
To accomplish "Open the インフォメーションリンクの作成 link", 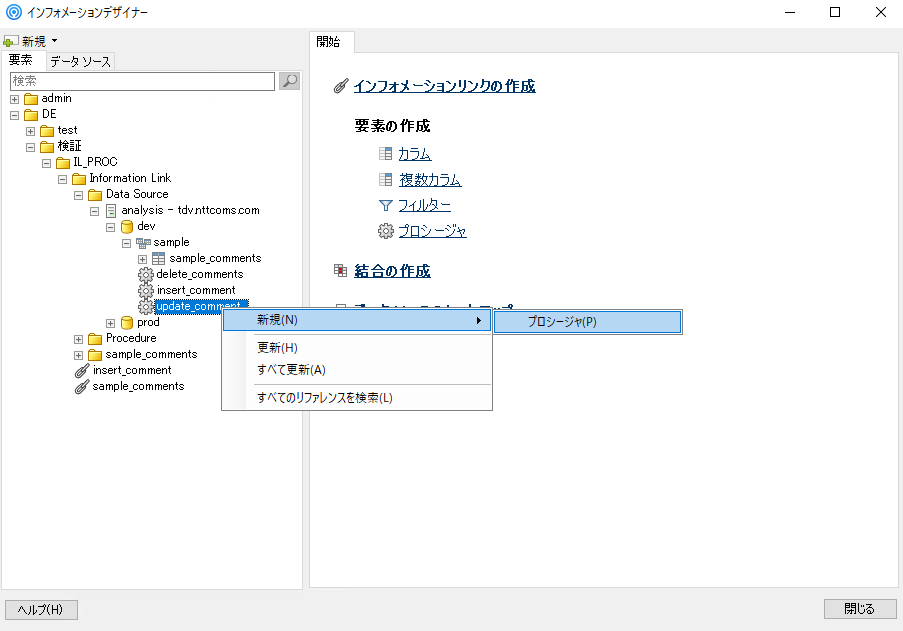I will 444,86.
